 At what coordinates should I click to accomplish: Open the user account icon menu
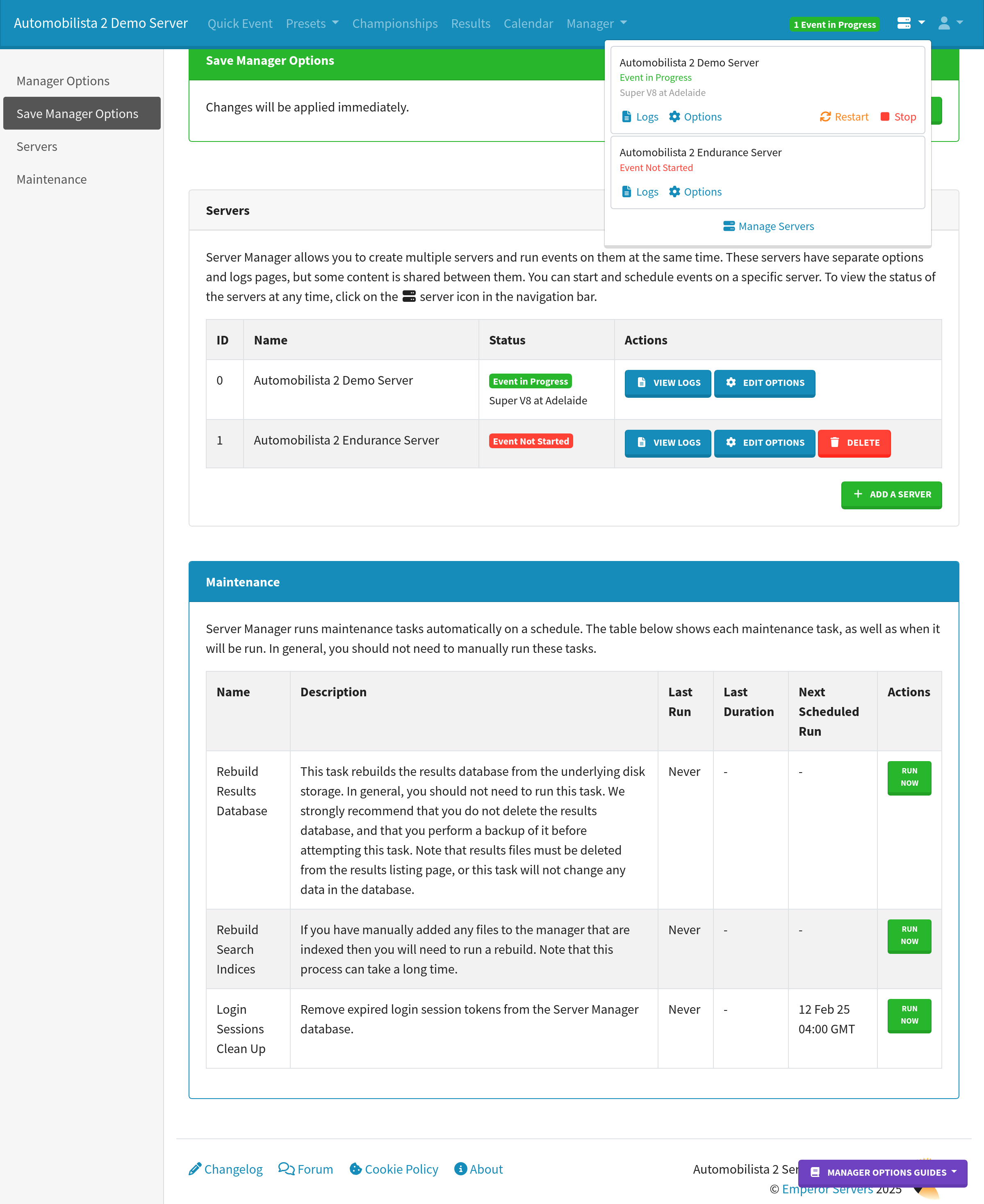[944, 23]
